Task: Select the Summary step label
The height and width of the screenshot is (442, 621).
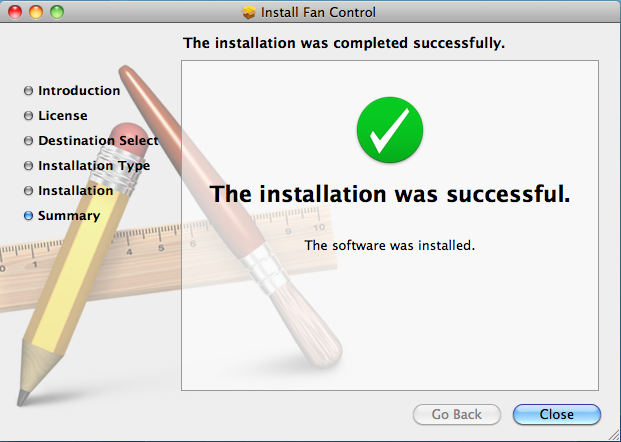Action: point(69,215)
